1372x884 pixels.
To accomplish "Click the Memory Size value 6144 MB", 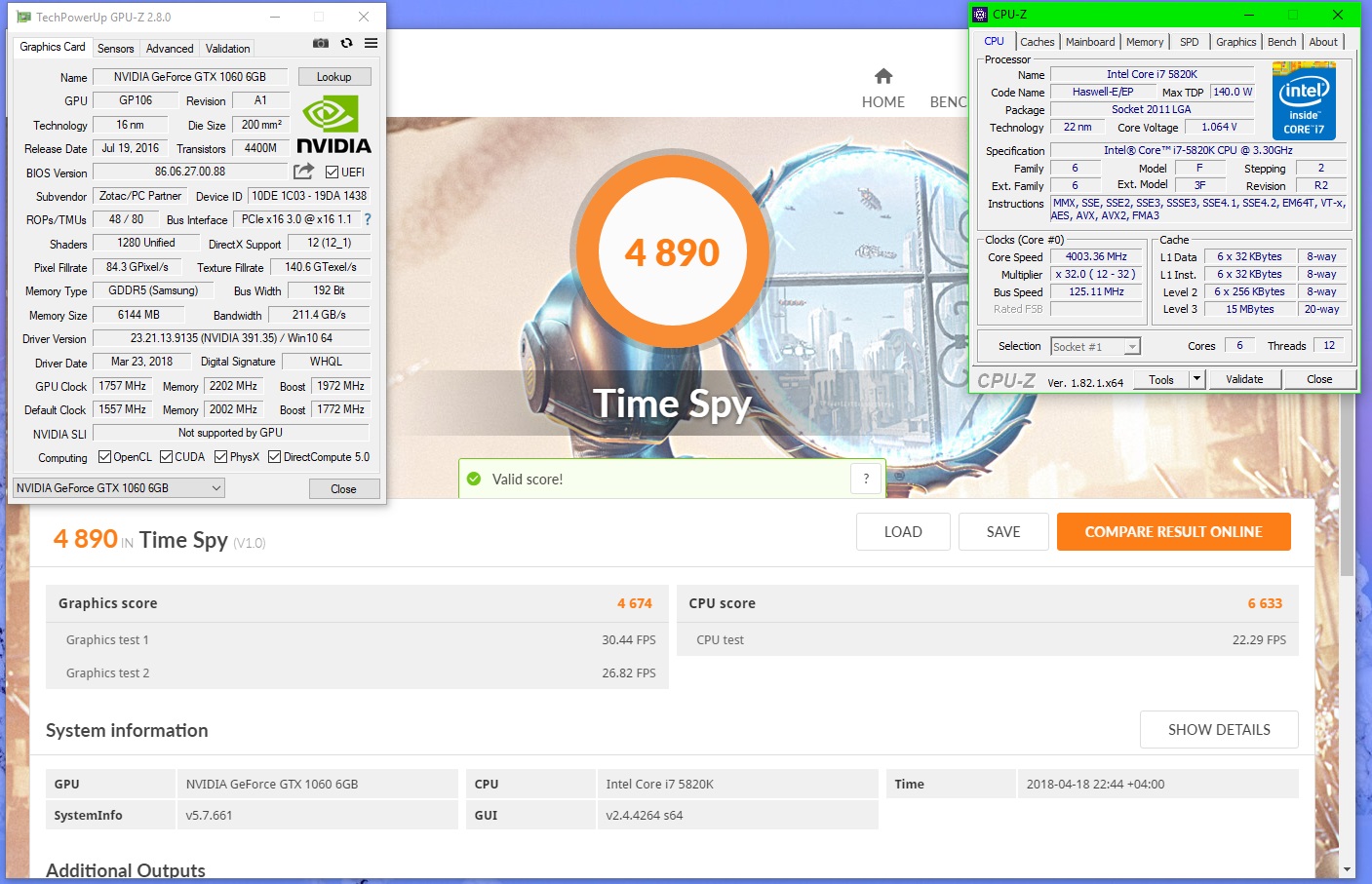I will pyautogui.click(x=138, y=315).
